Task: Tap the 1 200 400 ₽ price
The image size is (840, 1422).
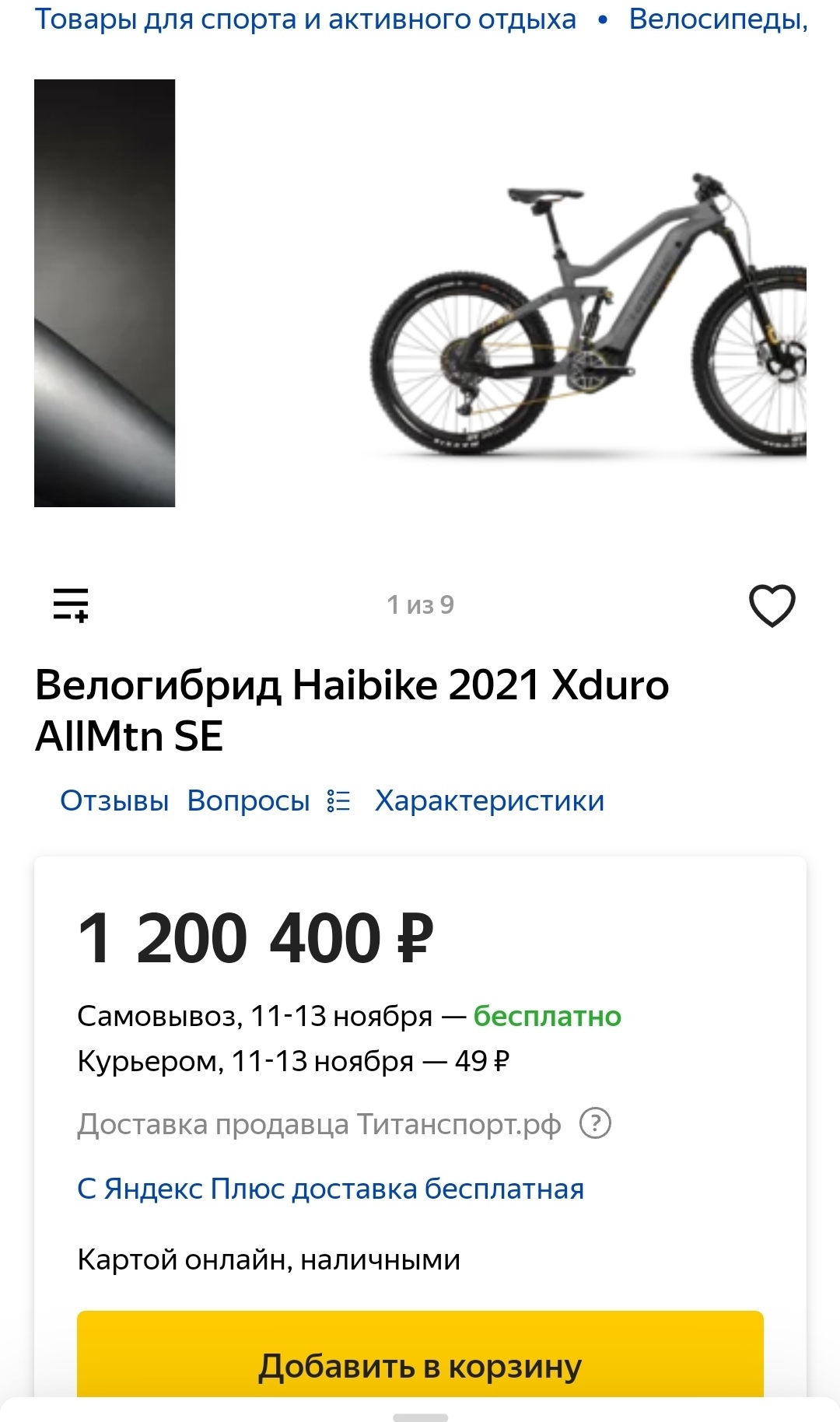Action: [255, 938]
